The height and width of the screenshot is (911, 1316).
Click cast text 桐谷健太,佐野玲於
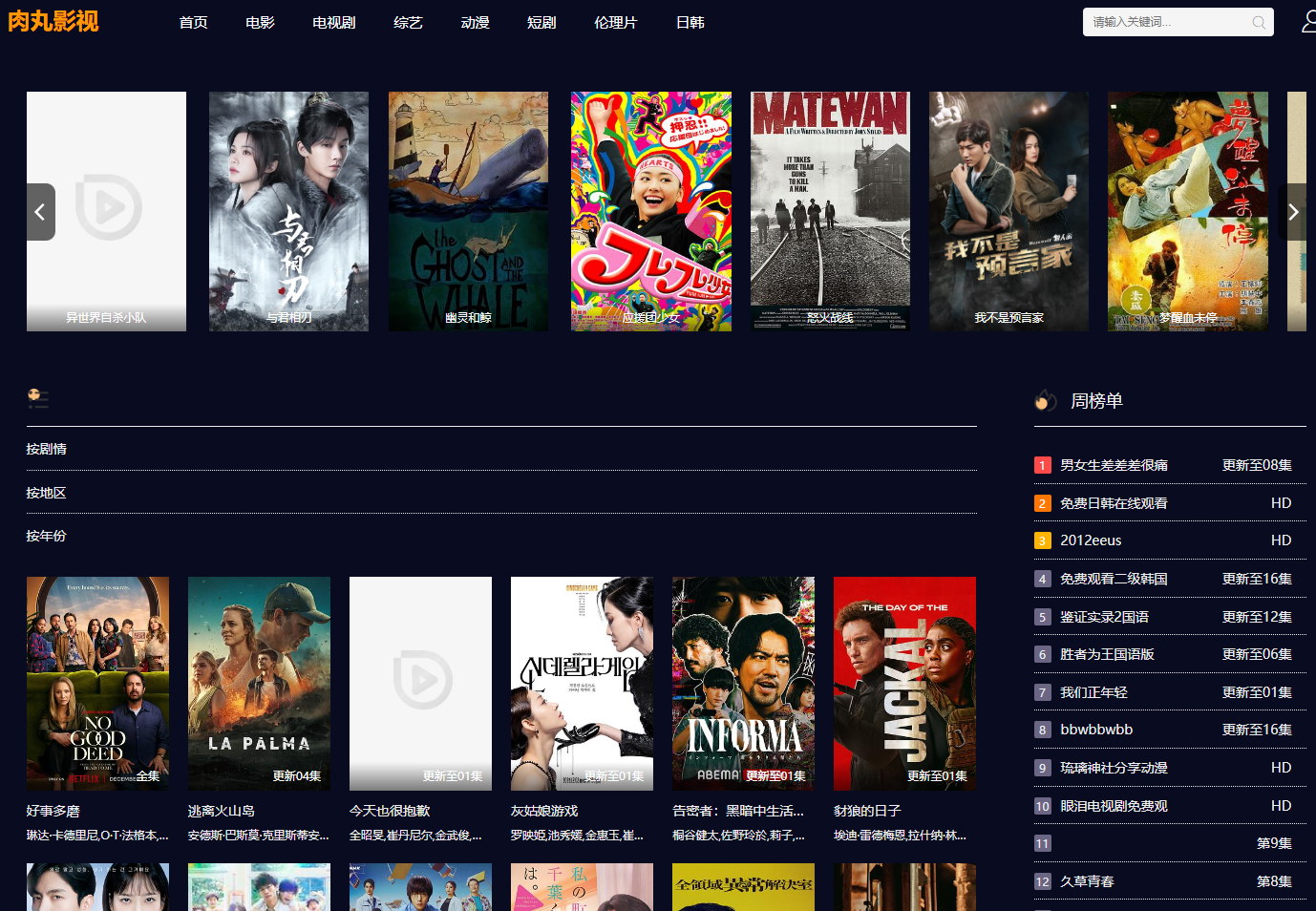pos(739,836)
